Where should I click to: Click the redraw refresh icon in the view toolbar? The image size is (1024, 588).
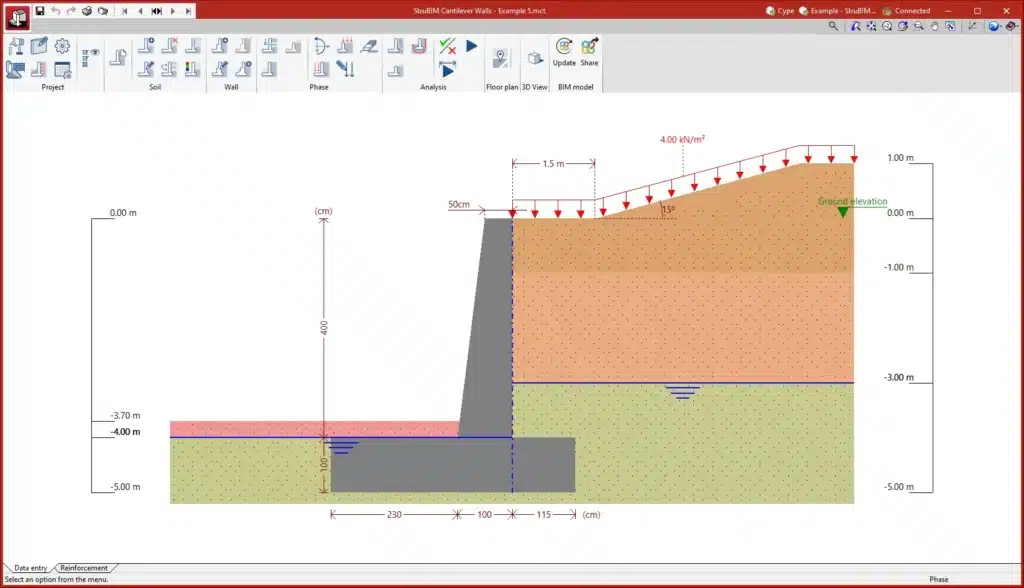pyautogui.click(x=903, y=26)
